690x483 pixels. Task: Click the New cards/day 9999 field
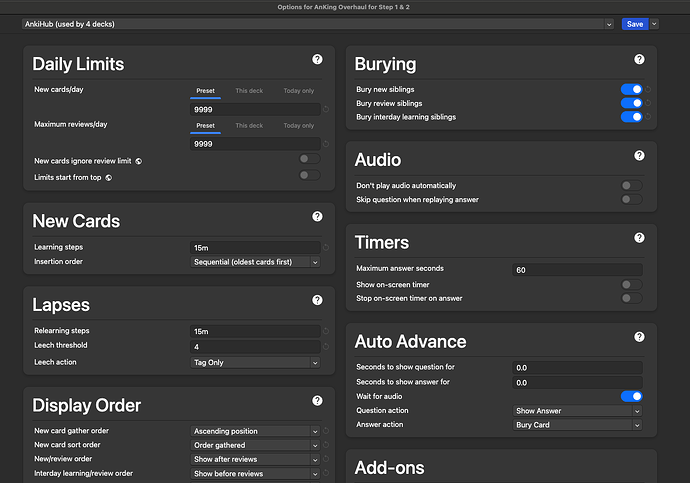coord(255,110)
